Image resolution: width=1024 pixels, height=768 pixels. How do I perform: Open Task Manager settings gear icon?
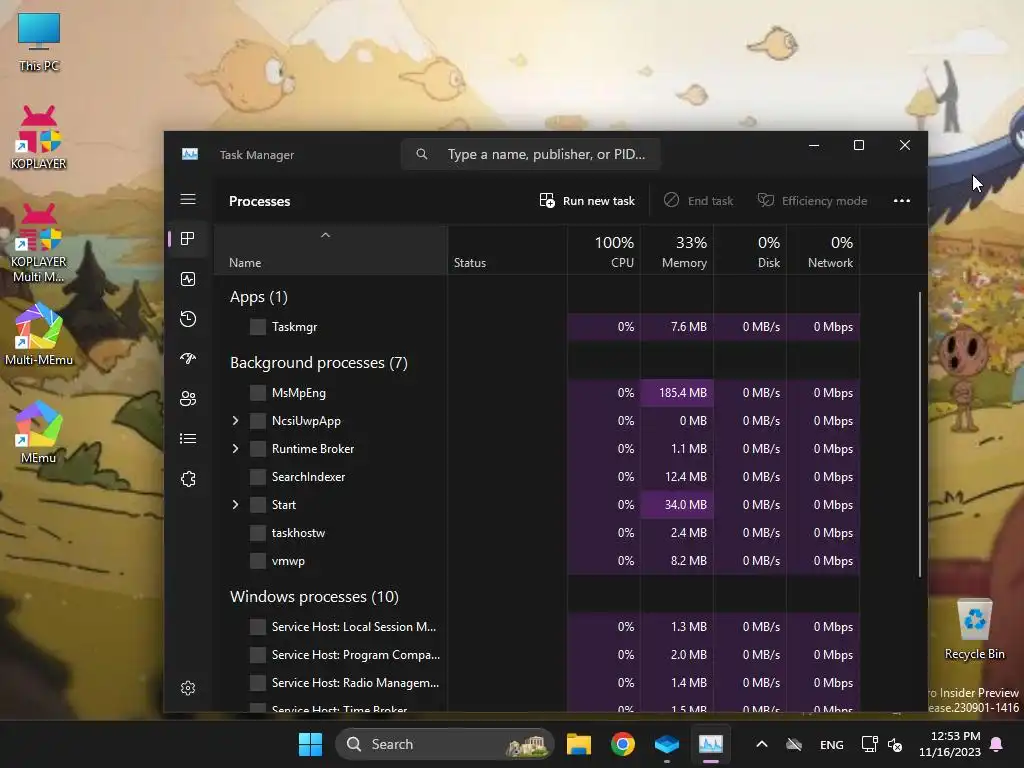tap(188, 688)
